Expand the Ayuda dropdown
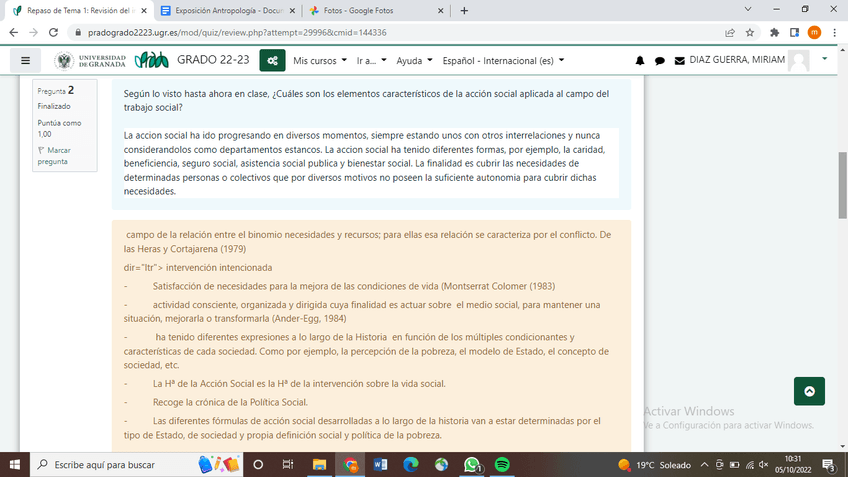This screenshot has height=477, width=848. 414,61
